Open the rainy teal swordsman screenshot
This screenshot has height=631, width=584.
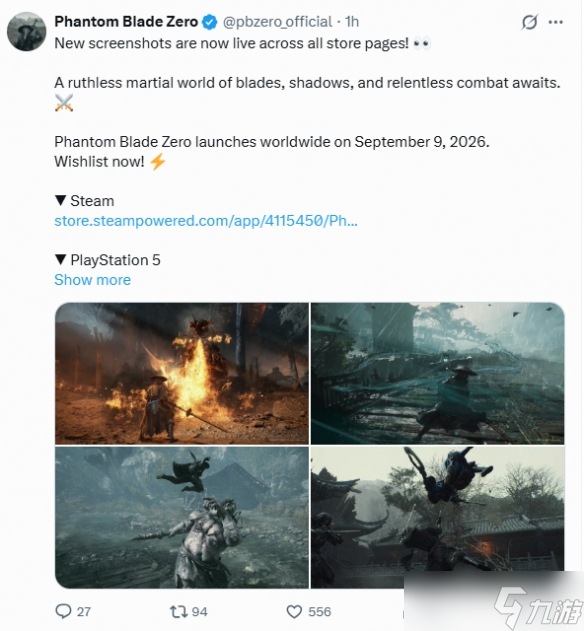click(x=437, y=373)
